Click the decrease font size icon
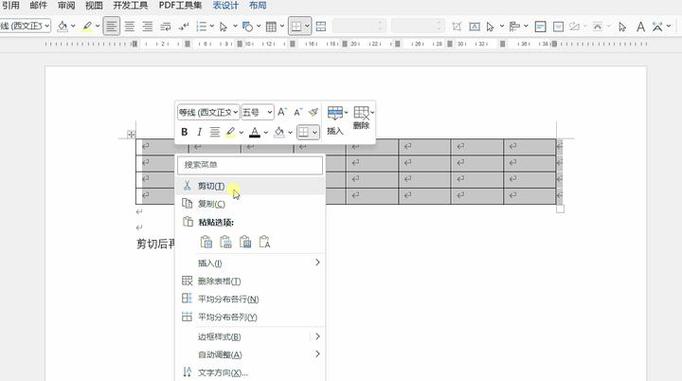This screenshot has height=381, width=682. coord(298,112)
